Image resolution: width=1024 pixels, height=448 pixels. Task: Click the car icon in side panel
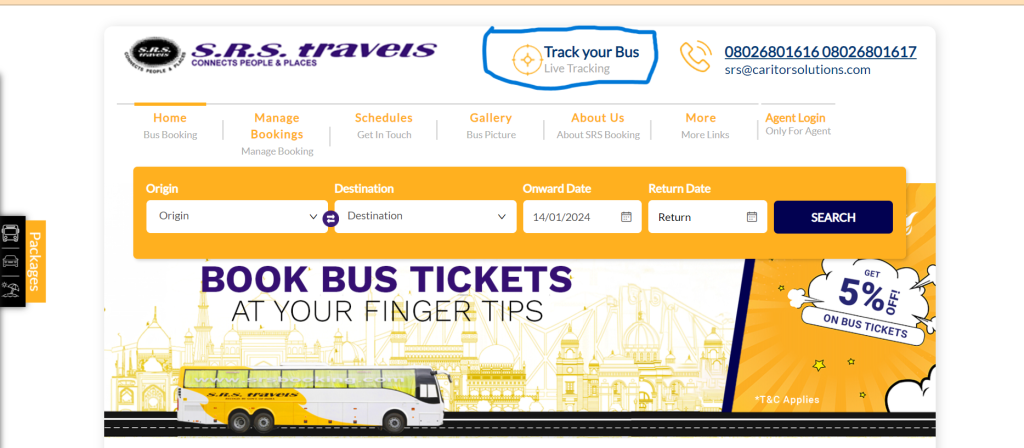[x=10, y=261]
